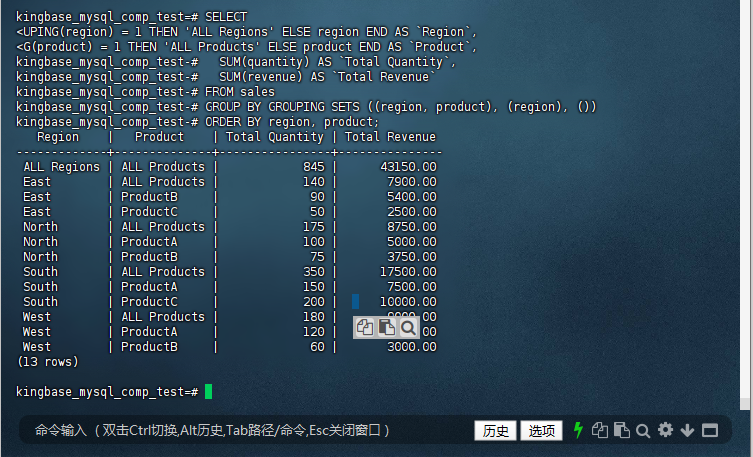This screenshot has width=753, height=457.
Task: Click the revenue value 8750.00
Action: [x=412, y=227]
